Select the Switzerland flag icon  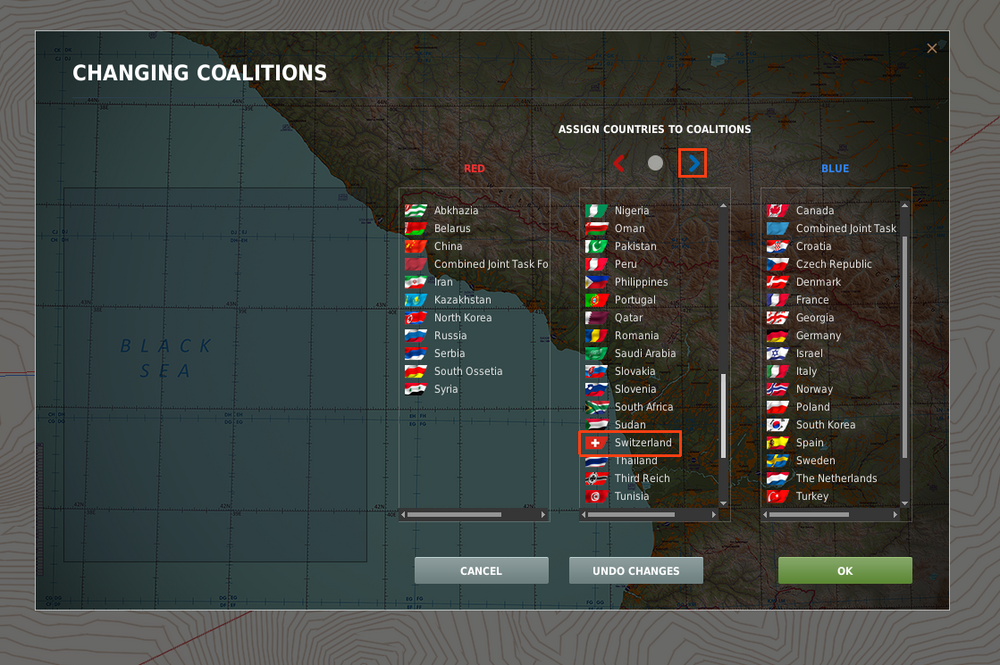tap(596, 442)
